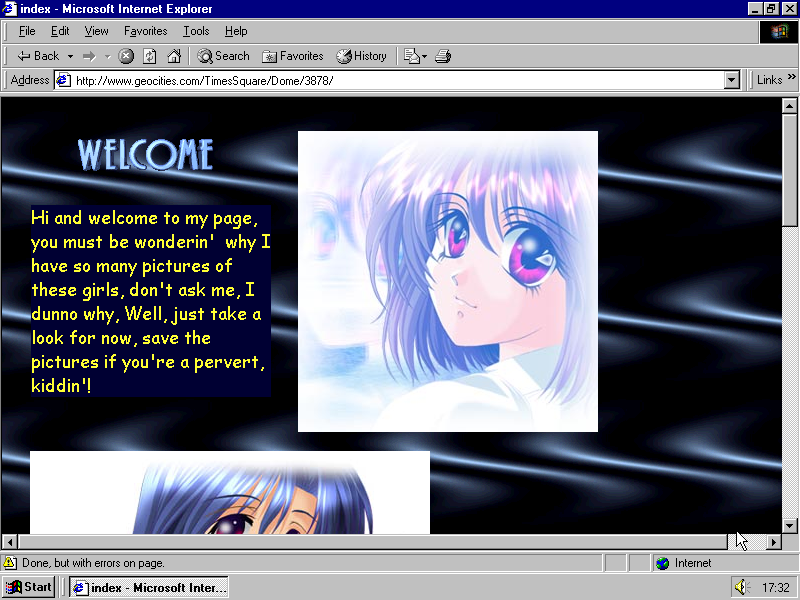Viewport: 800px width, 600px height.
Task: Click the Forward arrow button
Action: tap(89, 56)
